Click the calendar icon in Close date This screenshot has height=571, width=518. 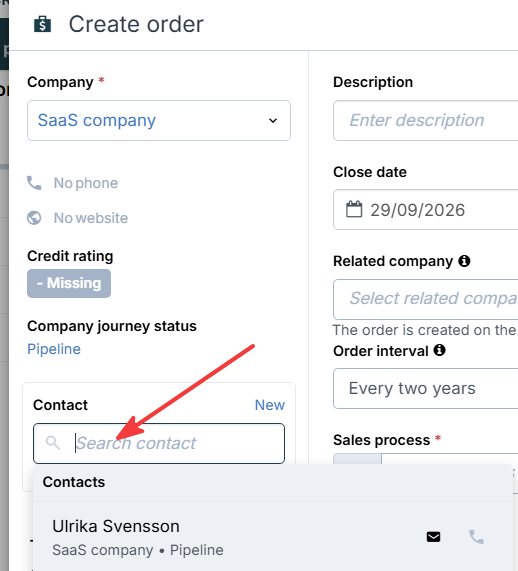point(354,209)
